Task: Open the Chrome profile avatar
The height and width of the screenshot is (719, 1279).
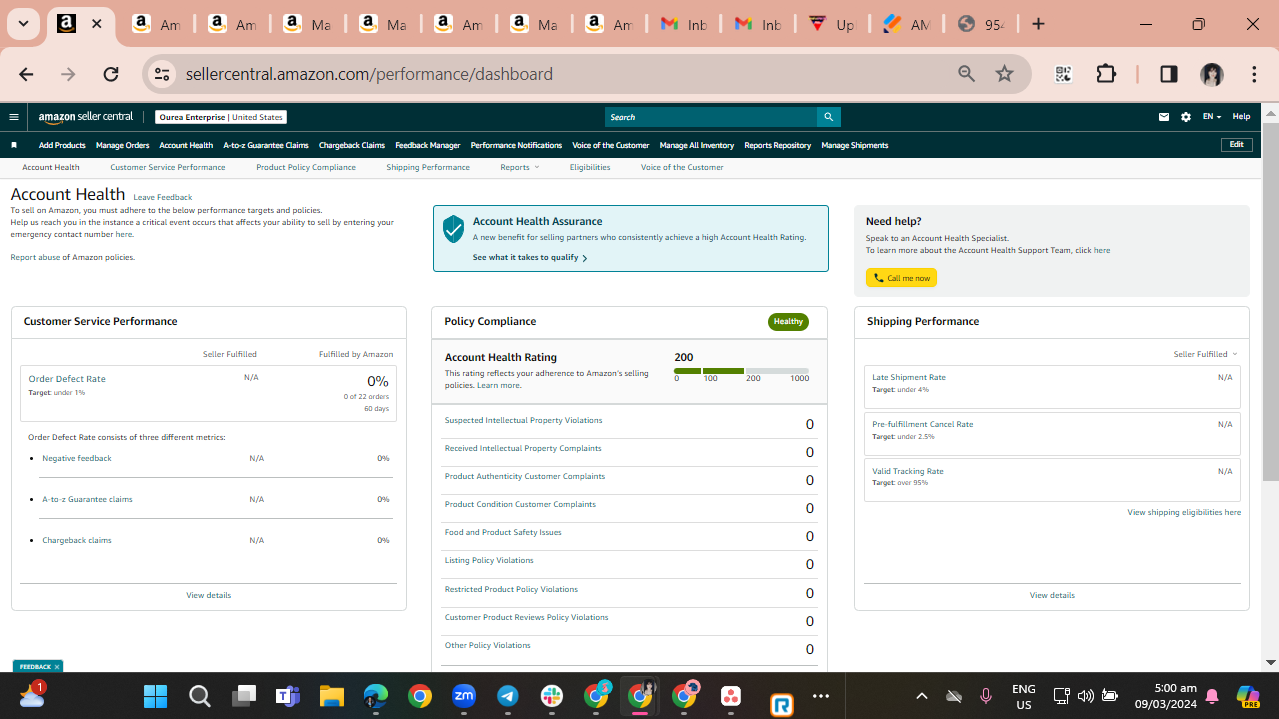Action: [x=1212, y=74]
